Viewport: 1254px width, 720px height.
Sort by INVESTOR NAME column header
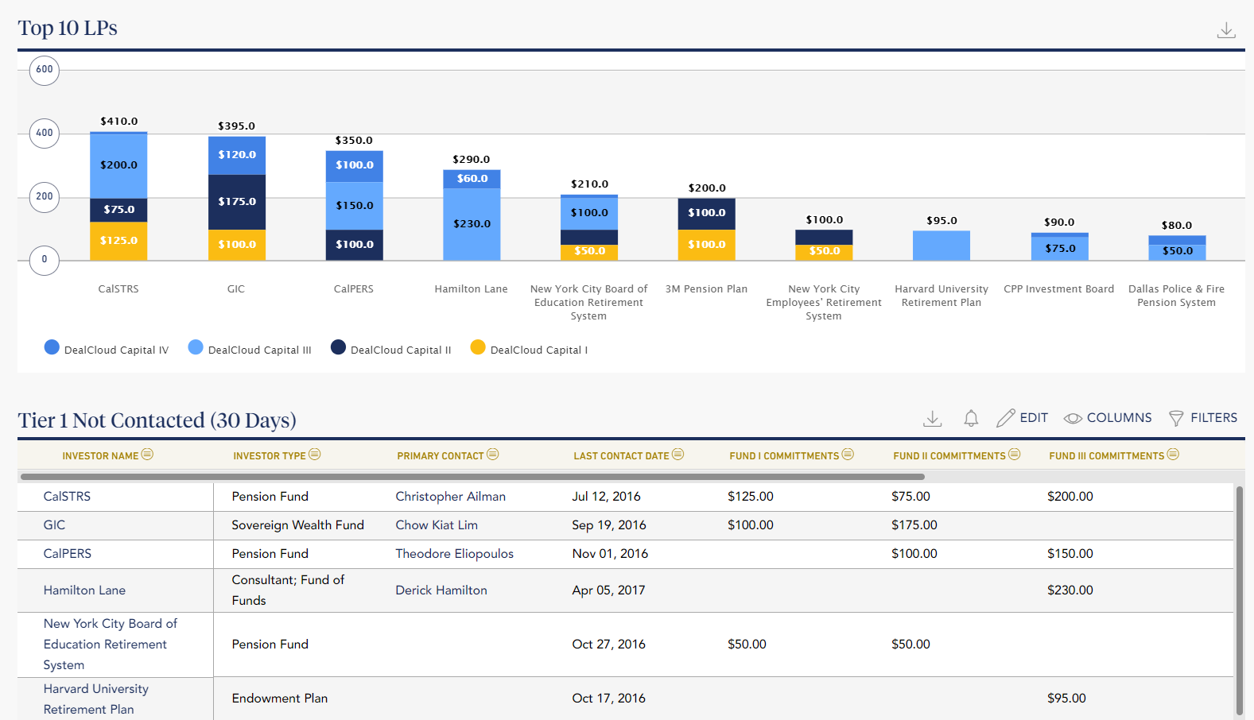(x=100, y=456)
